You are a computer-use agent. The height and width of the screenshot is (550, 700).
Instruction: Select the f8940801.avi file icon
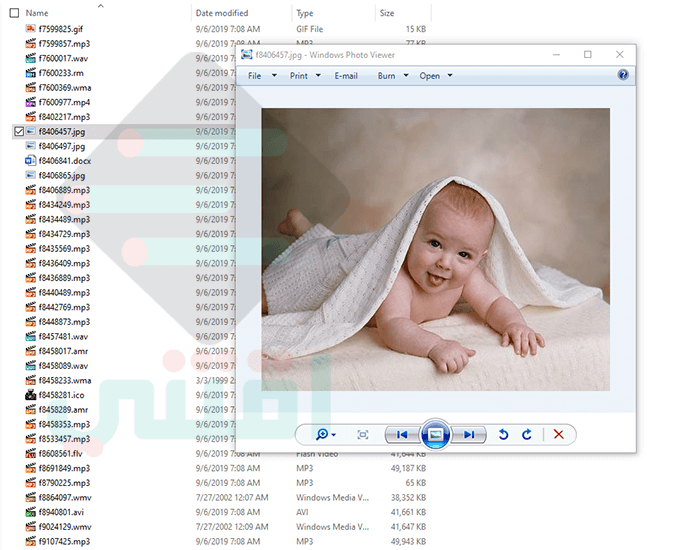[x=30, y=512]
